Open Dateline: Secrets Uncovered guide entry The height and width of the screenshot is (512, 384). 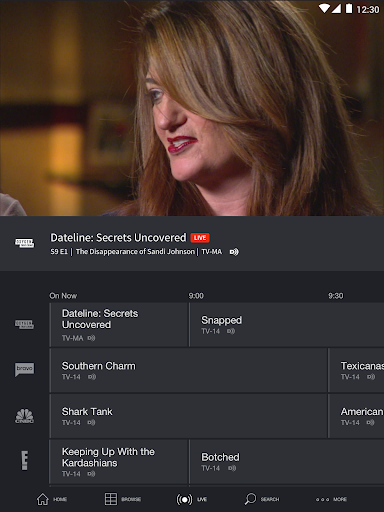click(x=119, y=325)
